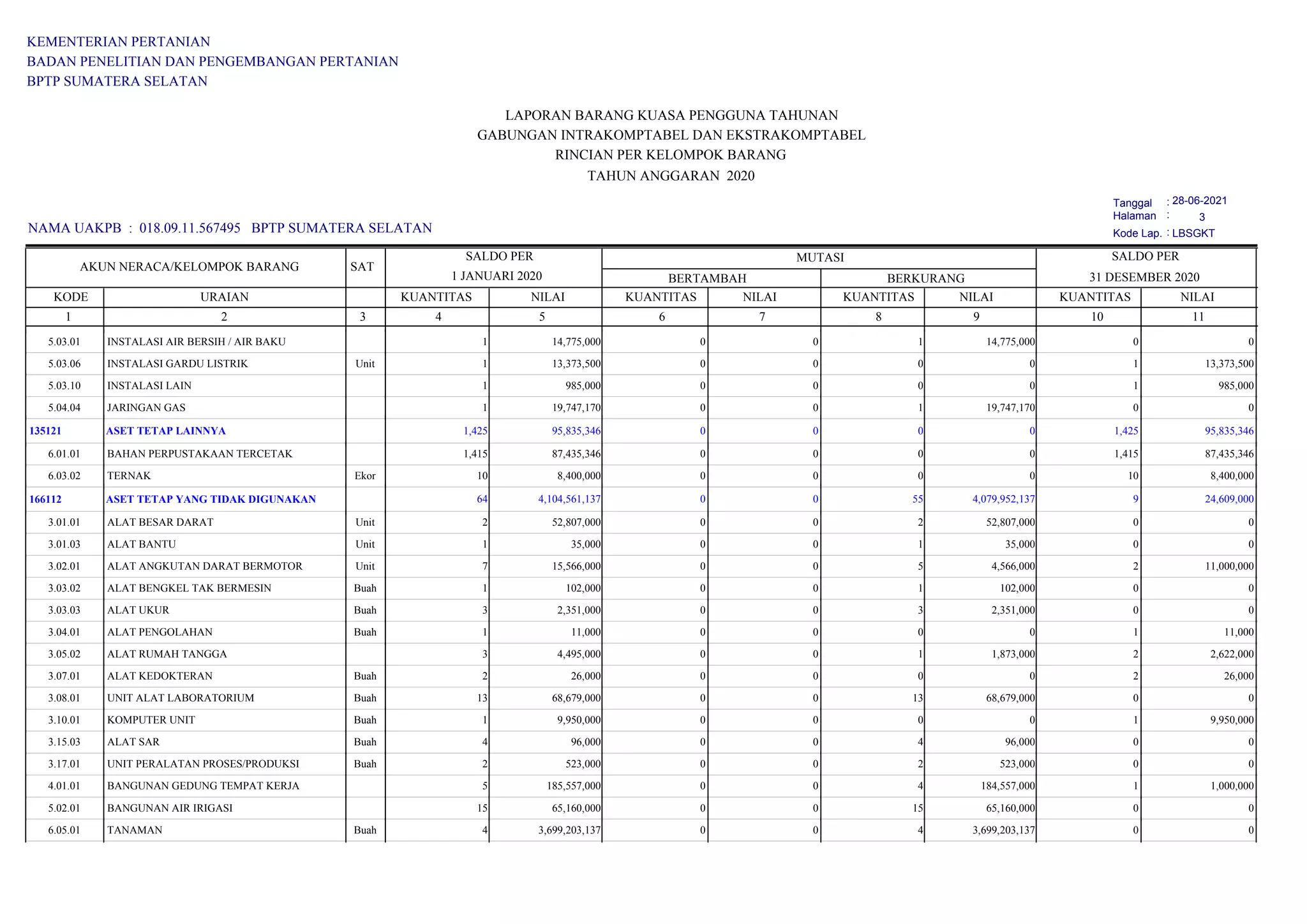
Task: Click the TANAMAN row description
Action: (x=135, y=830)
